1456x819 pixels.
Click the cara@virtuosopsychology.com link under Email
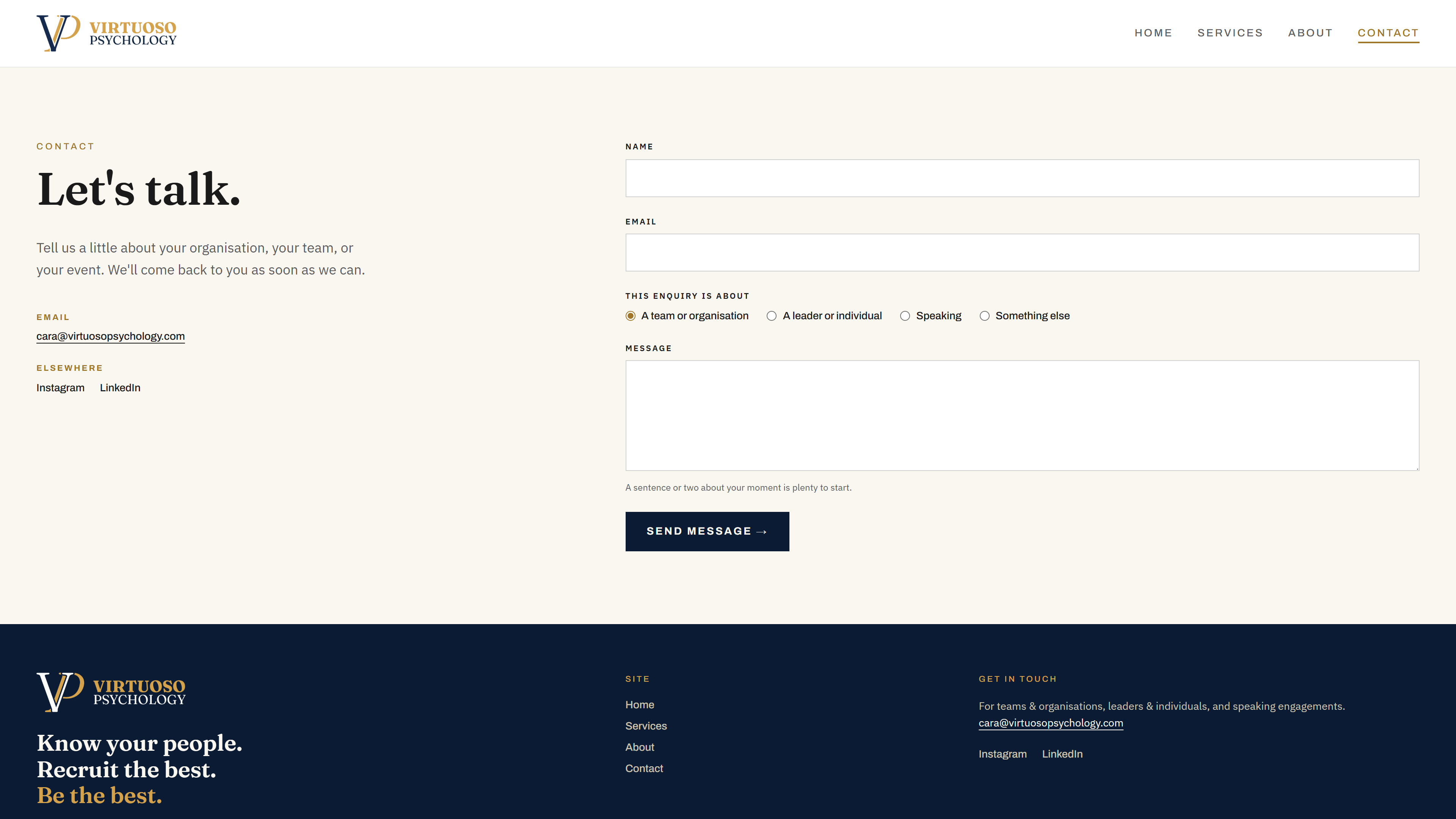point(110,336)
